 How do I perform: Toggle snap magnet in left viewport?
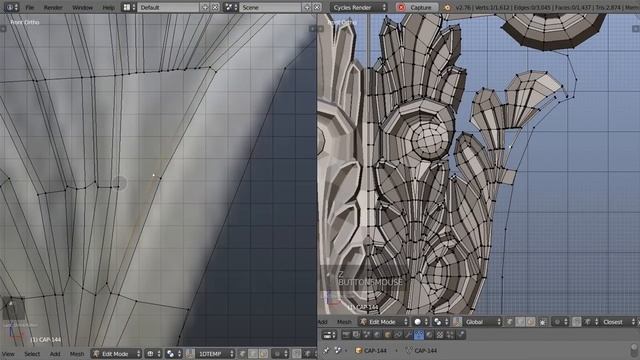pyautogui.click(x=296, y=353)
